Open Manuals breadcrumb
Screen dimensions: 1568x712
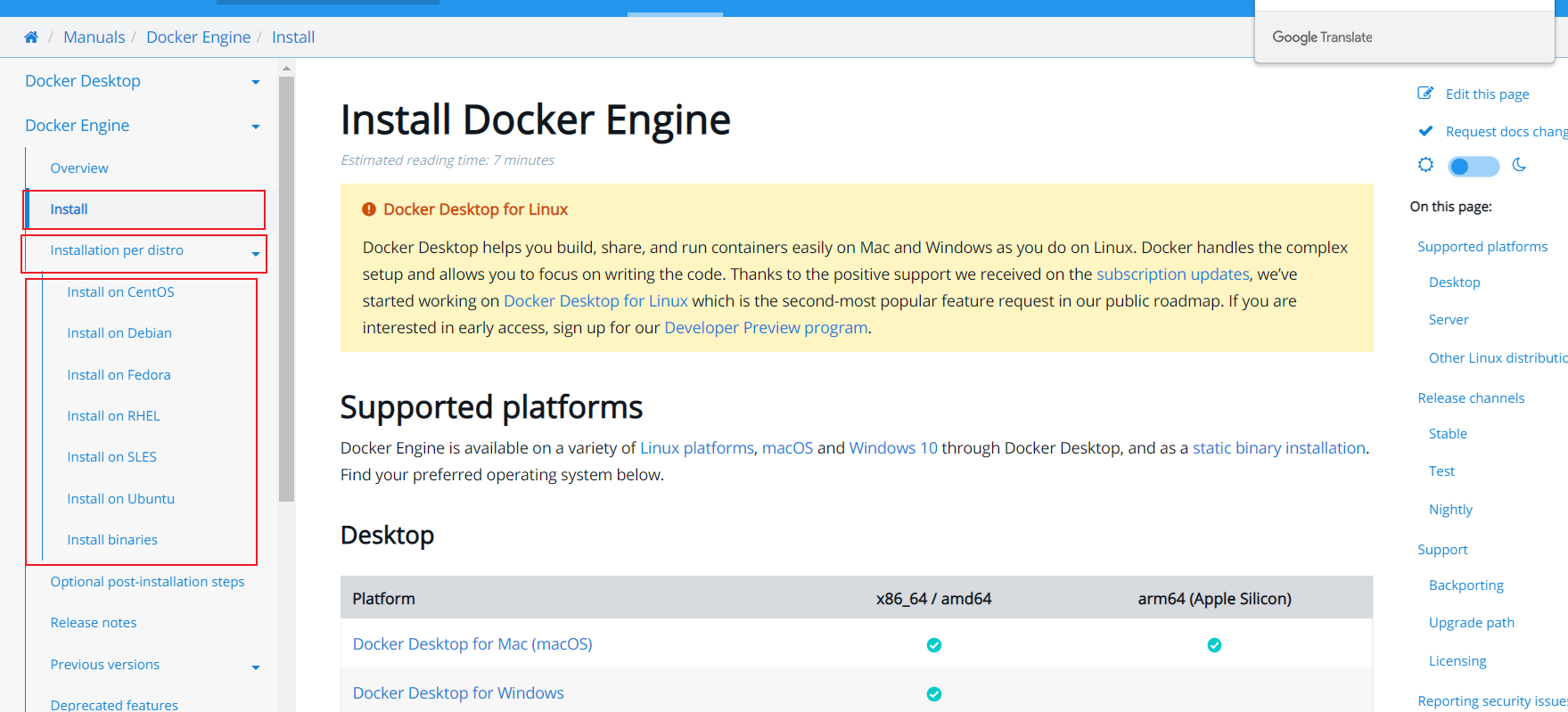(94, 37)
